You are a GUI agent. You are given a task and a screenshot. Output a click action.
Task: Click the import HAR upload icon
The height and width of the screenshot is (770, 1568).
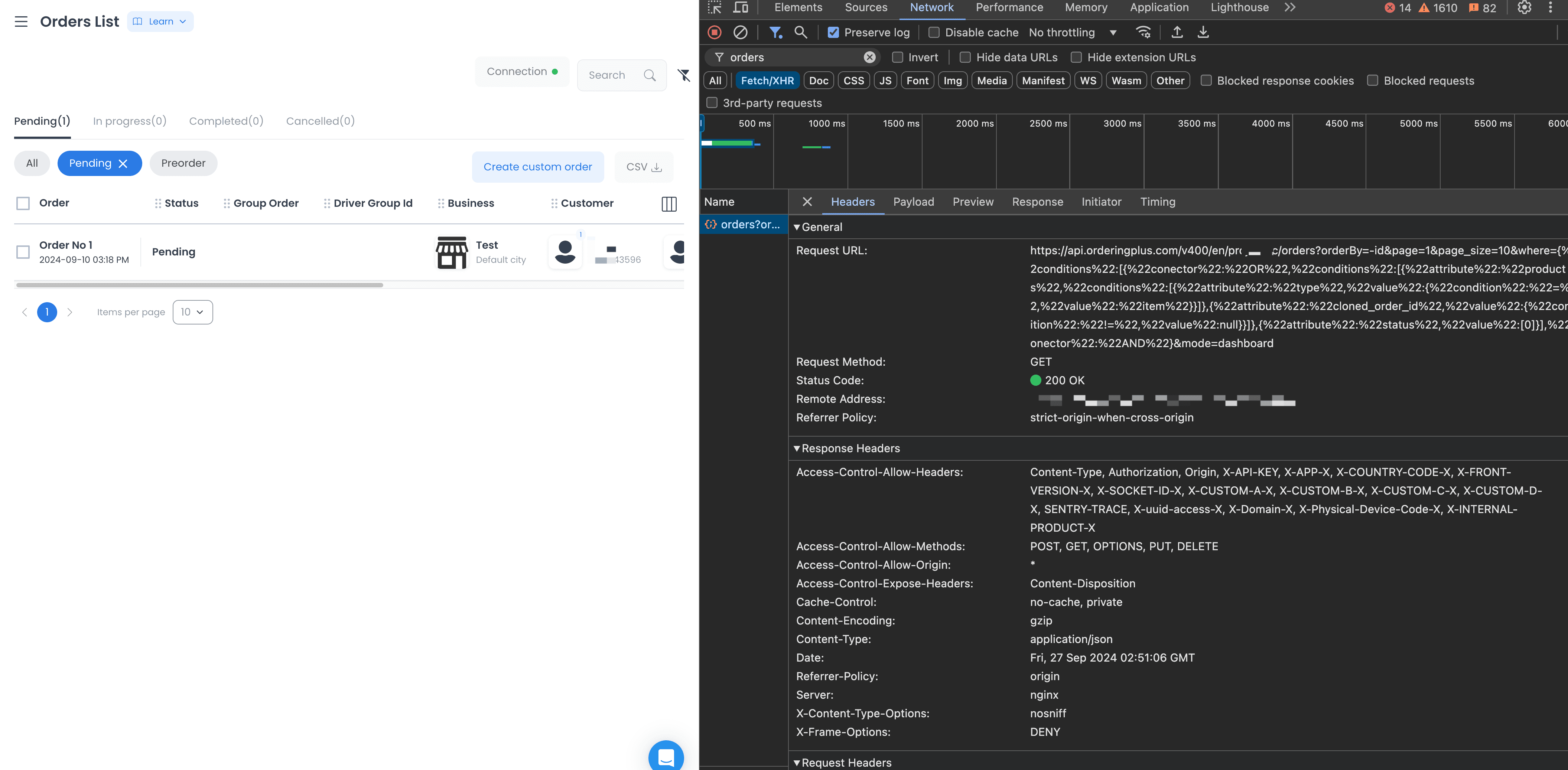1177,32
